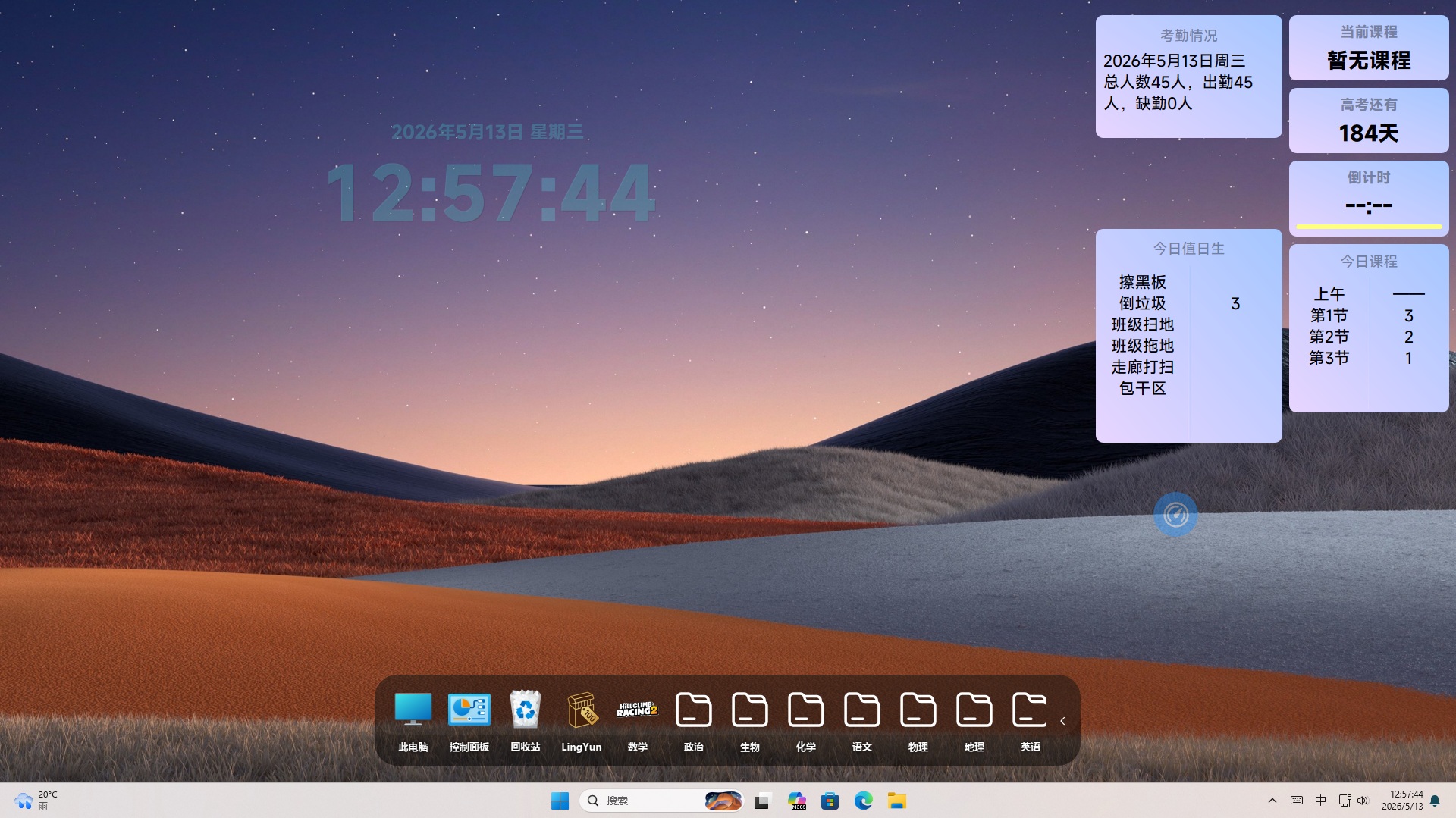Launch Microsoft Edge from taskbar
This screenshot has height=818, width=1456.
tap(863, 801)
